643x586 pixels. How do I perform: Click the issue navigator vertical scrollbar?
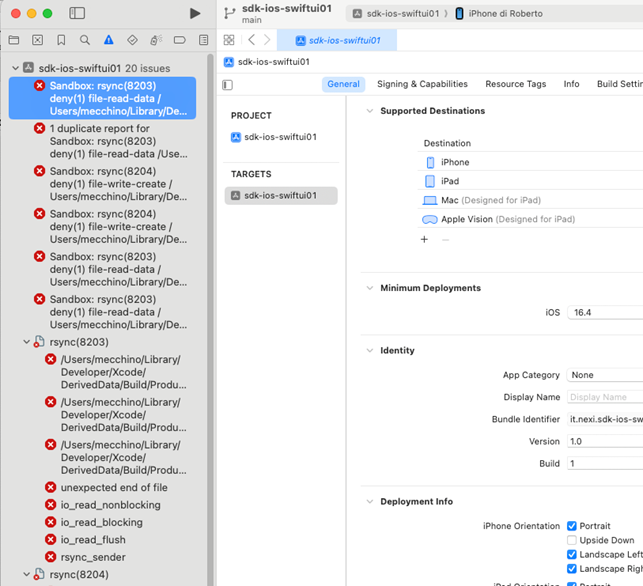210,320
